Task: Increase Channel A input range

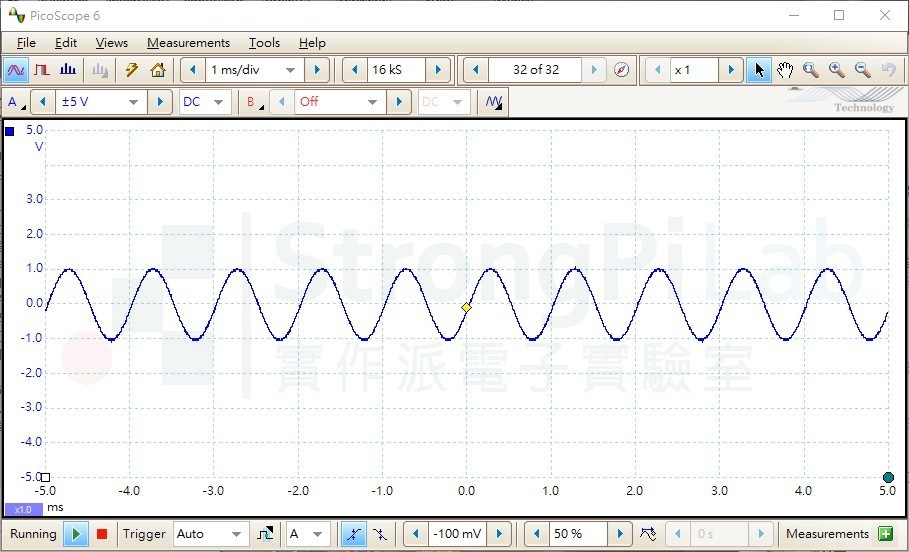Action: click(160, 102)
